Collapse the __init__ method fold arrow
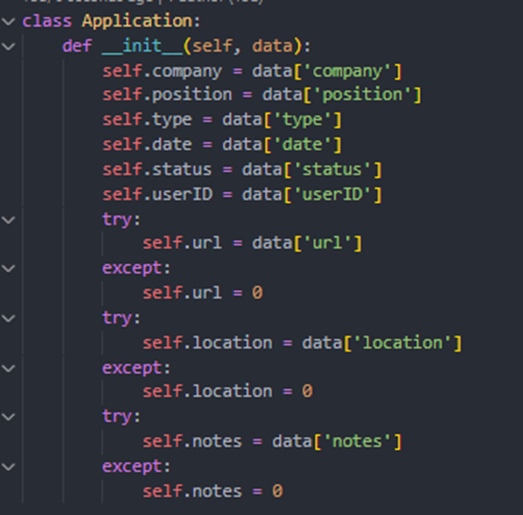Image resolution: width=523 pixels, height=515 pixels. (x=8, y=46)
